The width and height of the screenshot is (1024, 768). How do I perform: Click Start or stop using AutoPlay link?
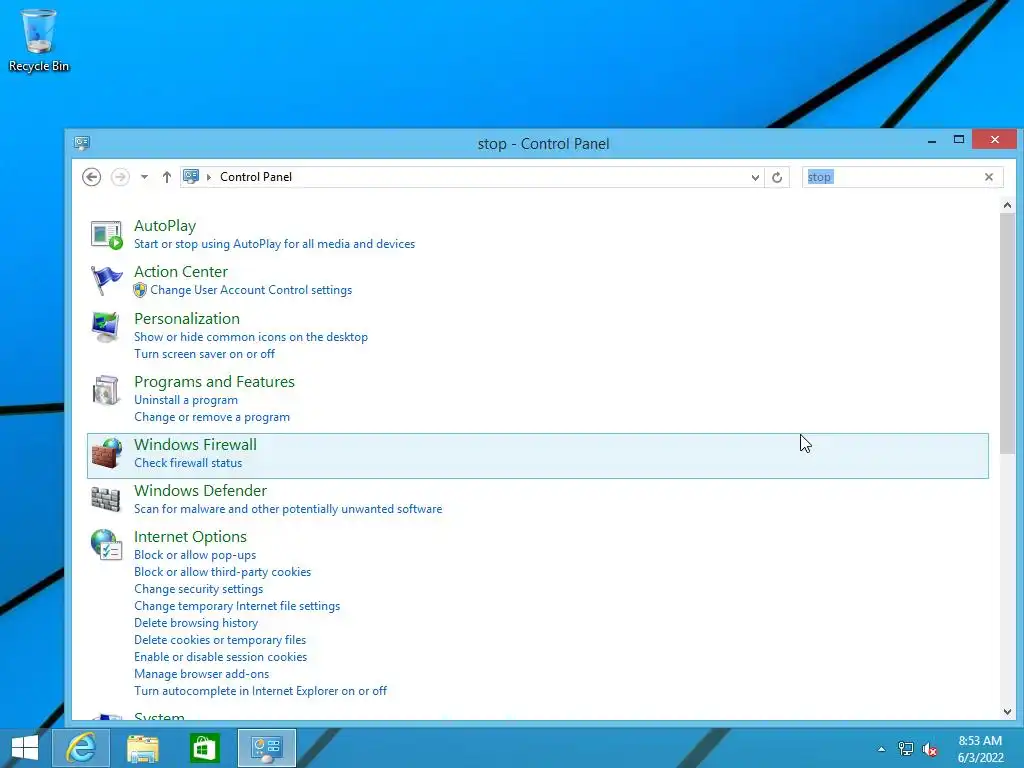pyautogui.click(x=274, y=244)
